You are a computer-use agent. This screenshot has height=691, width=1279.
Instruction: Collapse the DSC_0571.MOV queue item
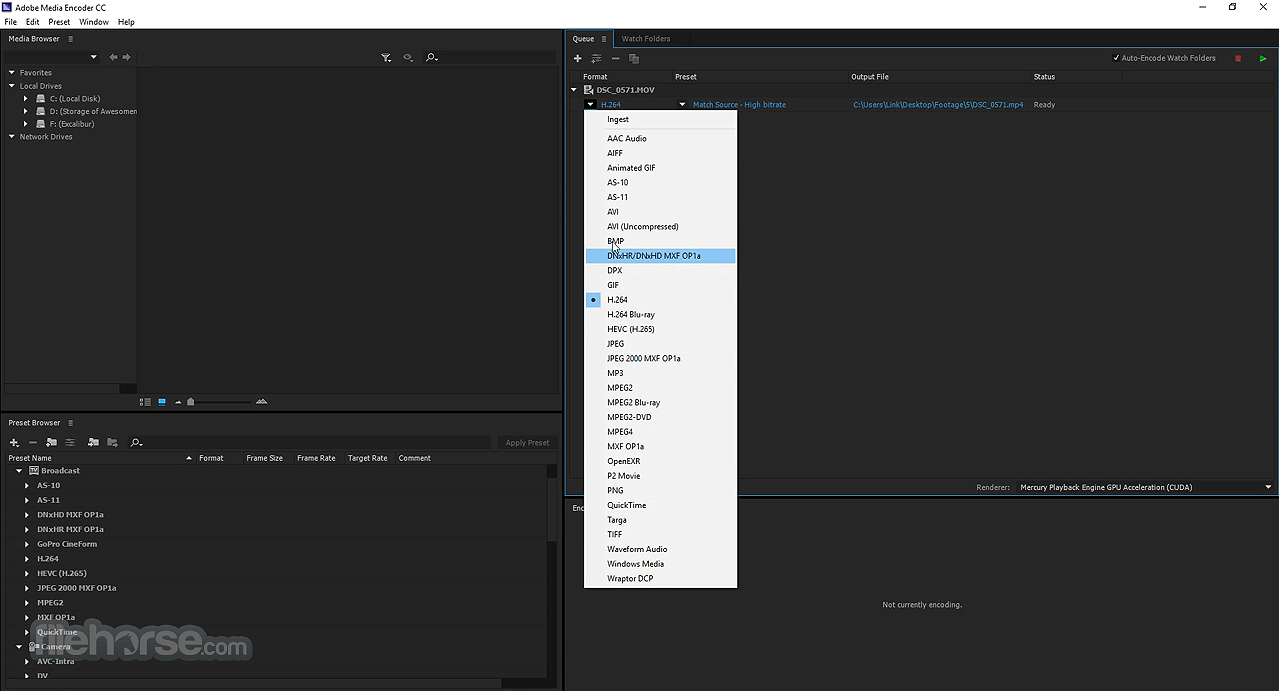(x=574, y=90)
